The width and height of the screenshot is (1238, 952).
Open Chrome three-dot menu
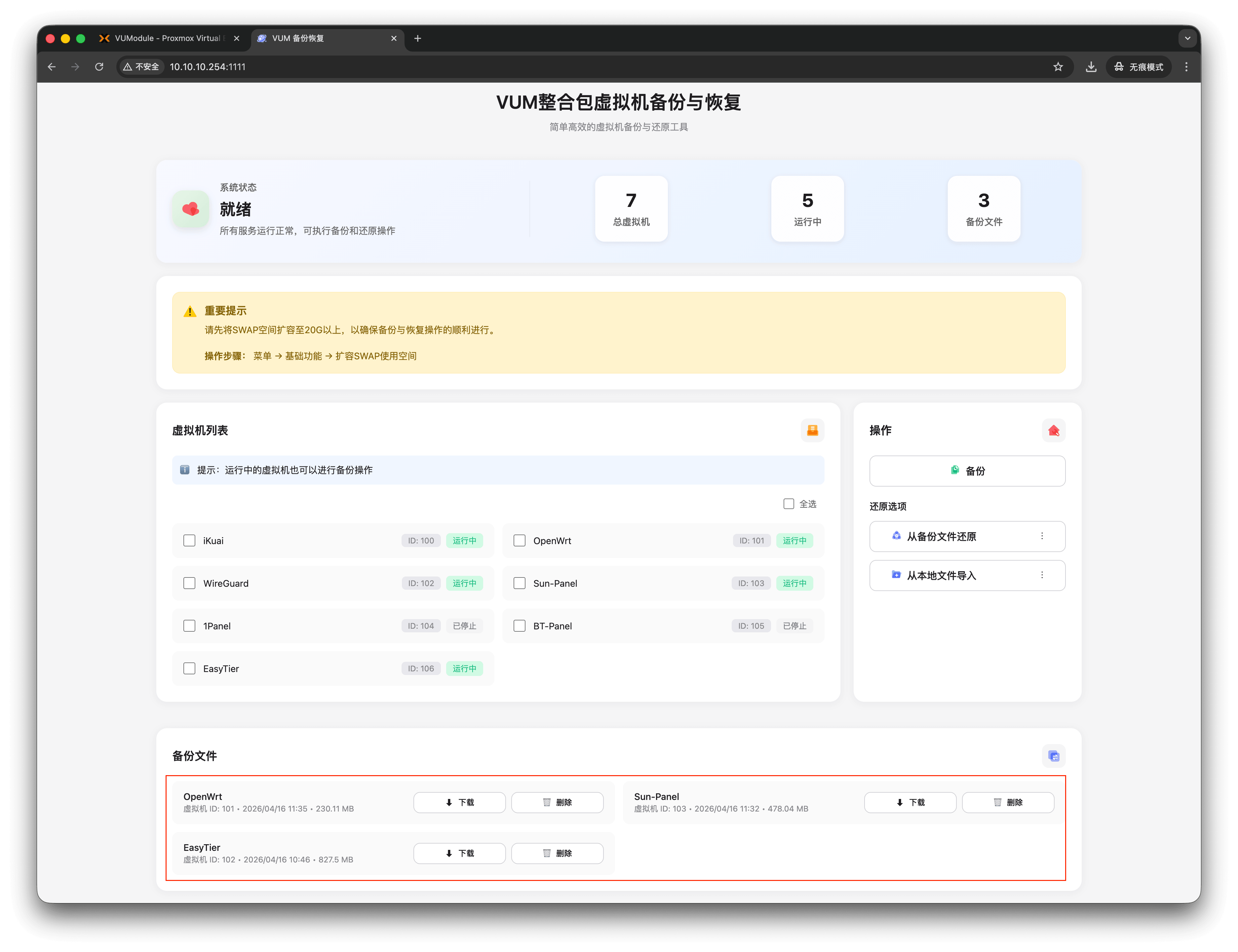1186,67
